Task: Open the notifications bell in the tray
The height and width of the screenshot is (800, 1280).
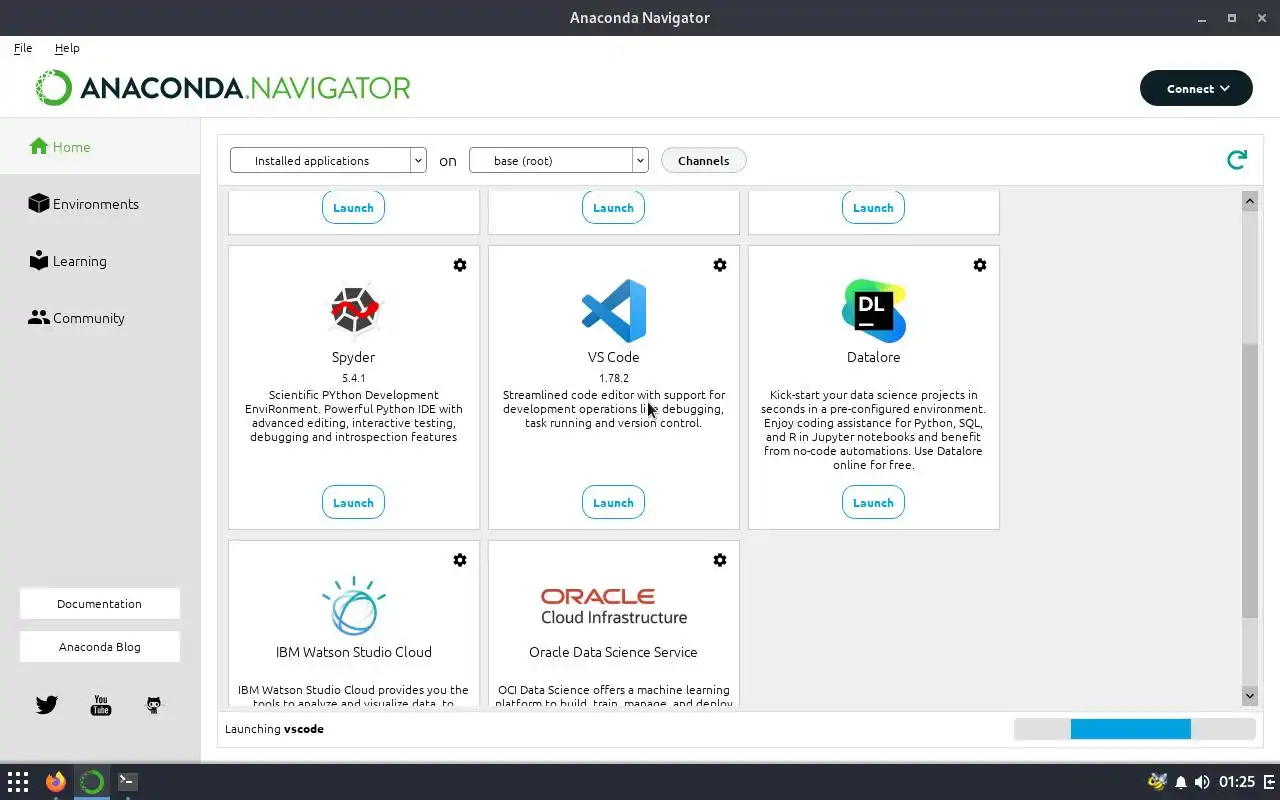Action: (1181, 782)
